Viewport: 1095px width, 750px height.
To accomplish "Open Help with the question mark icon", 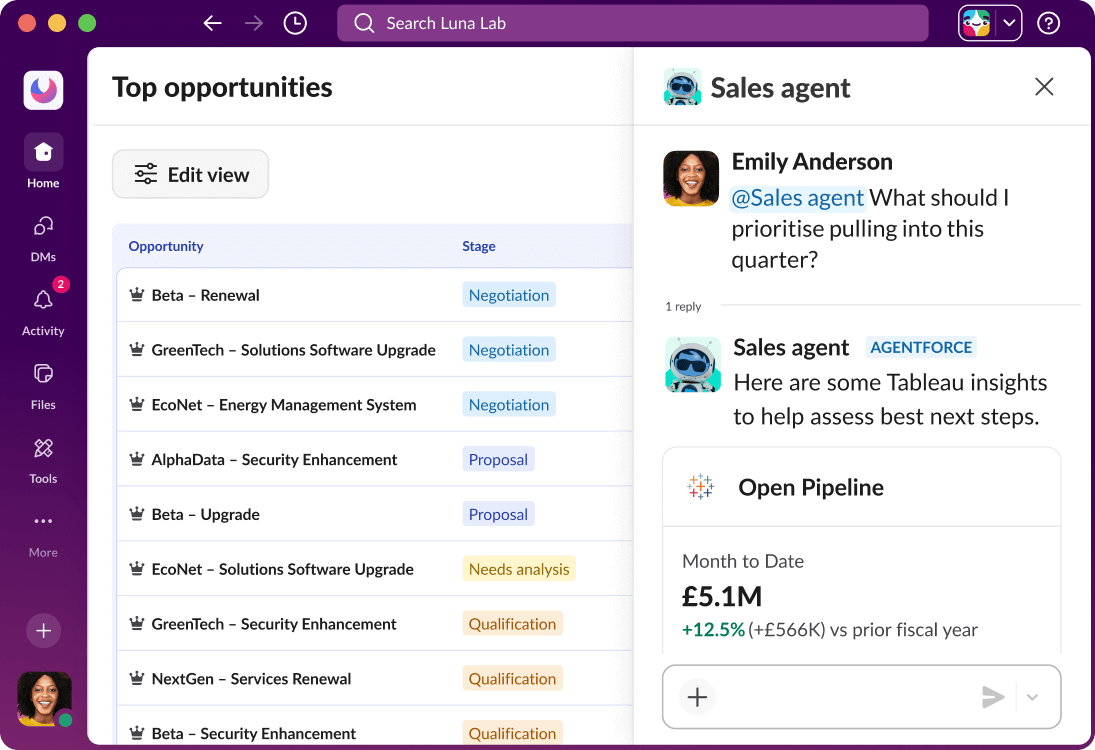I will 1047,22.
